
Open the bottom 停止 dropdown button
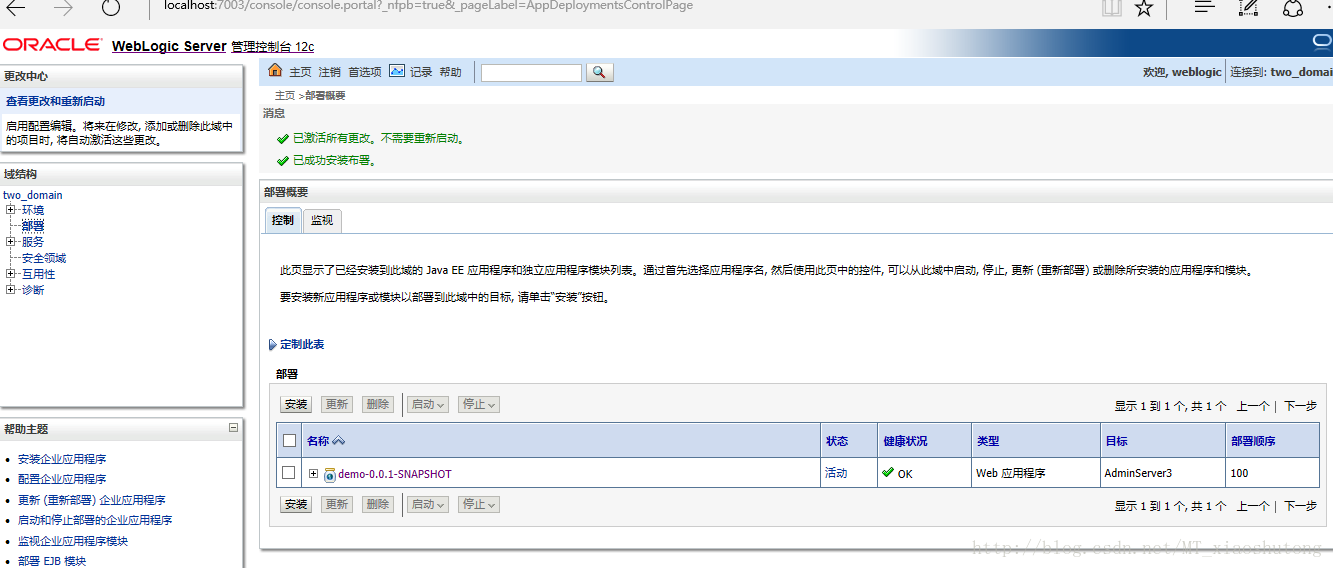478,505
